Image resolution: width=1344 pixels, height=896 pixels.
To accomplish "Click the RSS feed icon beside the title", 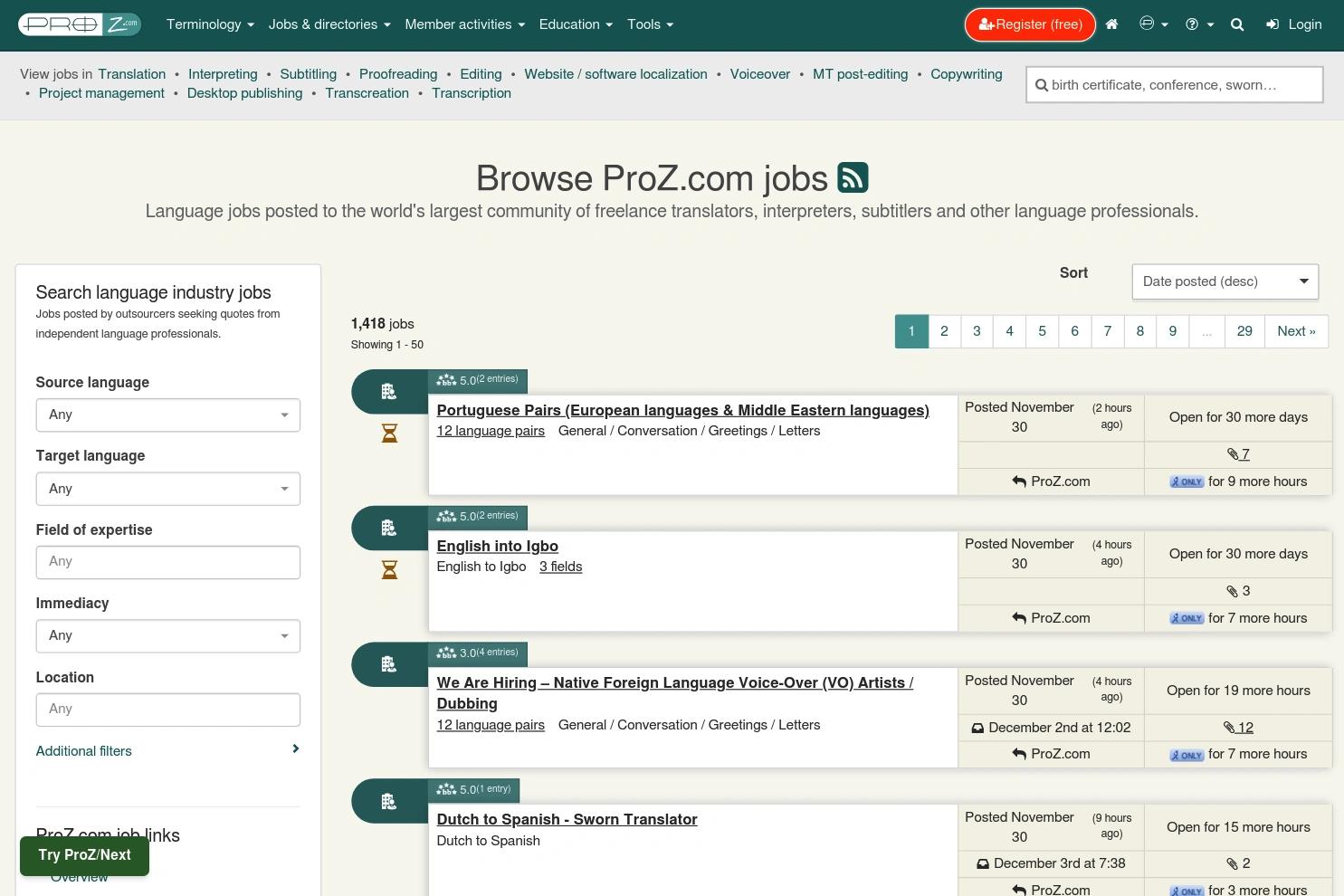I will (x=853, y=177).
